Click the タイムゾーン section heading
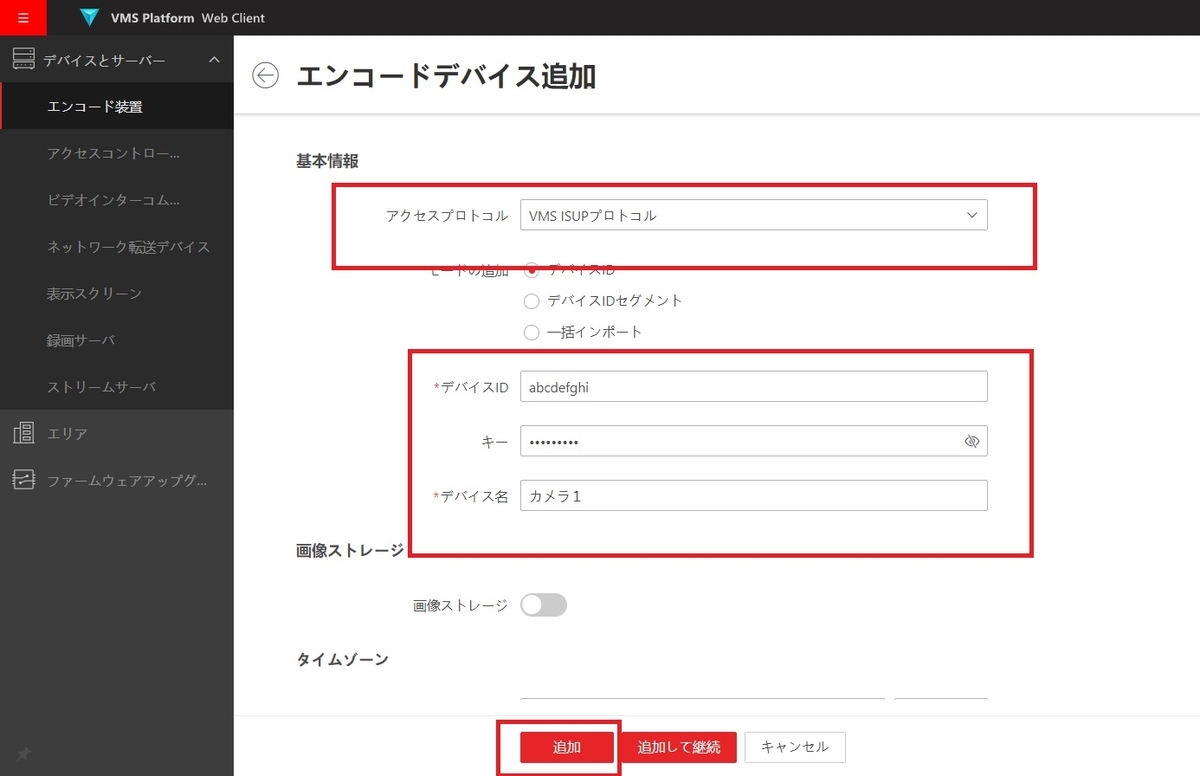This screenshot has width=1200, height=776. pos(342,659)
